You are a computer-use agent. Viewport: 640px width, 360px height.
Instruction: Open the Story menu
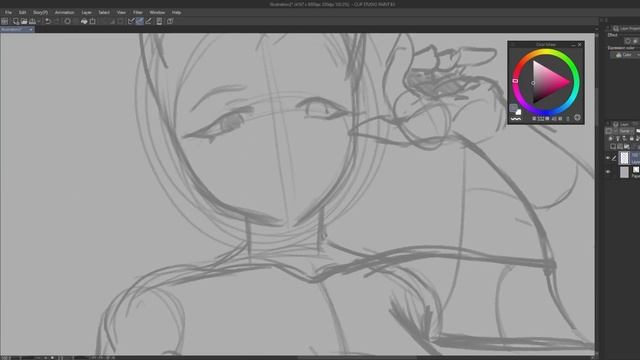(40, 13)
